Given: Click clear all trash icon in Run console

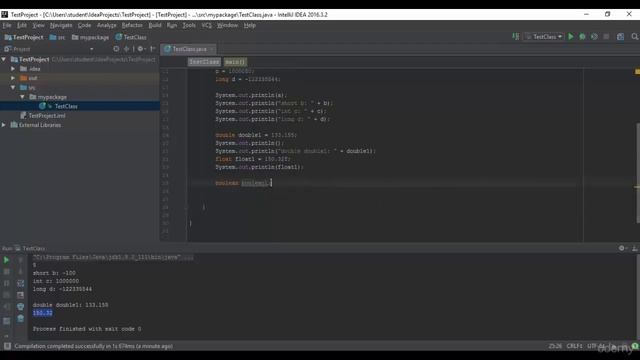Looking at the screenshot, I should (x=20, y=318).
